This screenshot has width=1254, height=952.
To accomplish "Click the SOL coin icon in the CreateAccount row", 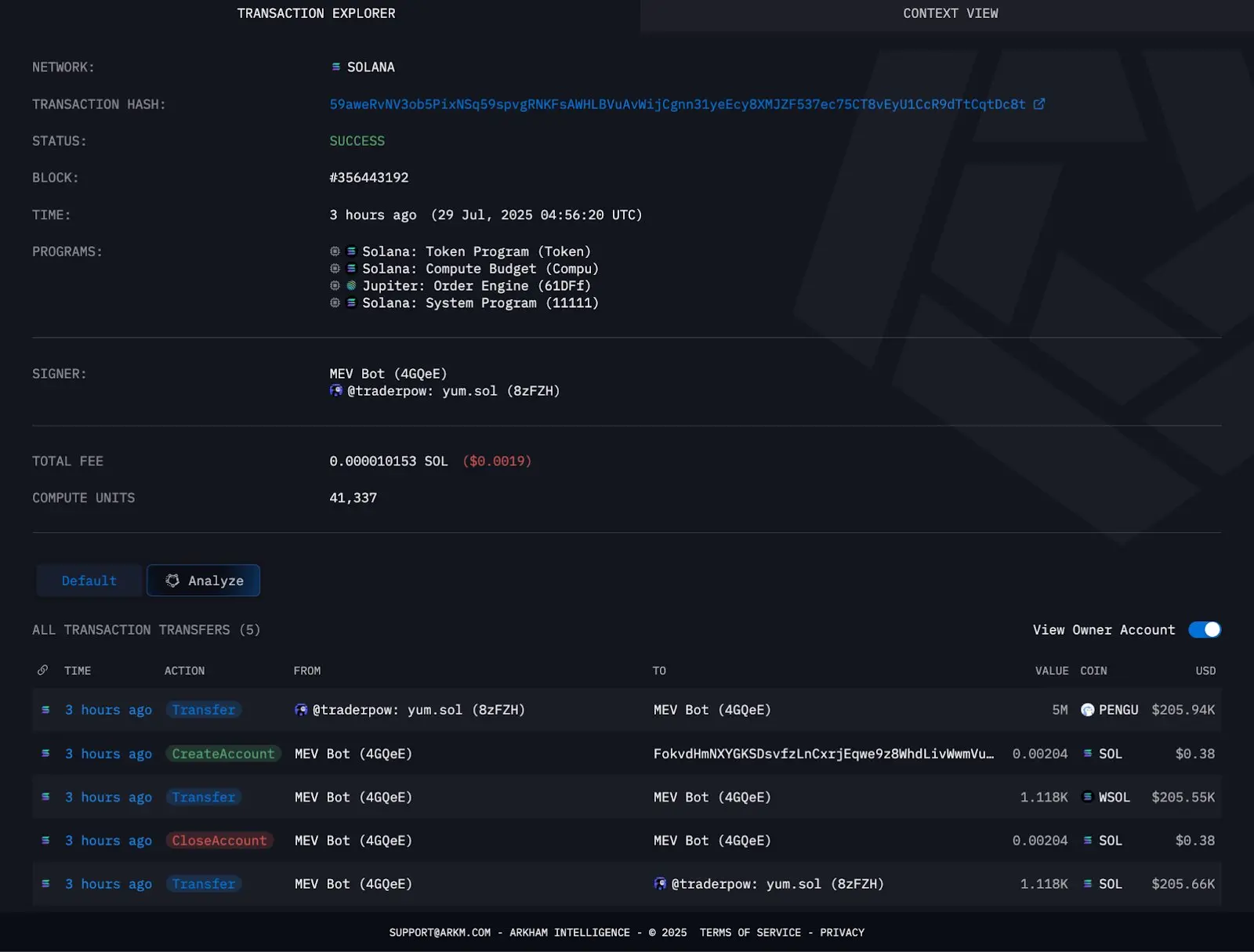I will coord(1088,754).
